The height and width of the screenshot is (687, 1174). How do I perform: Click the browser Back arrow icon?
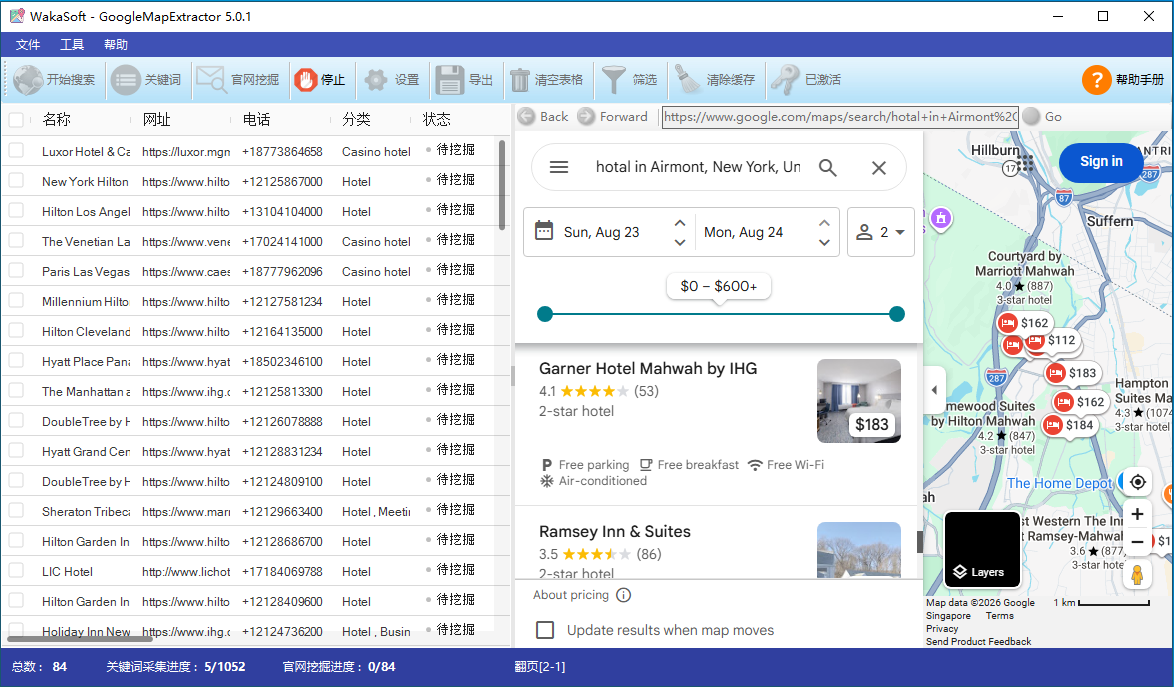(526, 116)
